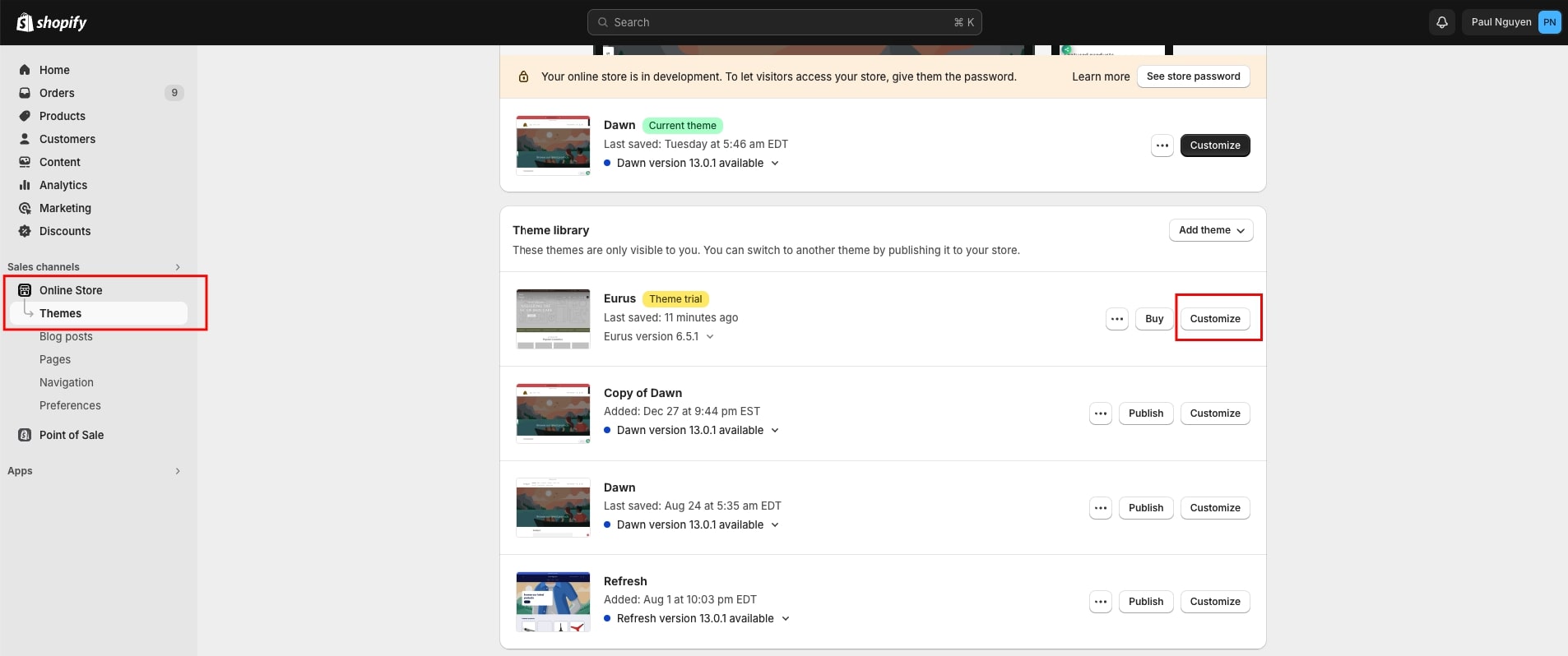The height and width of the screenshot is (656, 1568).
Task: Click the Analytics bar chart icon
Action: coord(25,185)
